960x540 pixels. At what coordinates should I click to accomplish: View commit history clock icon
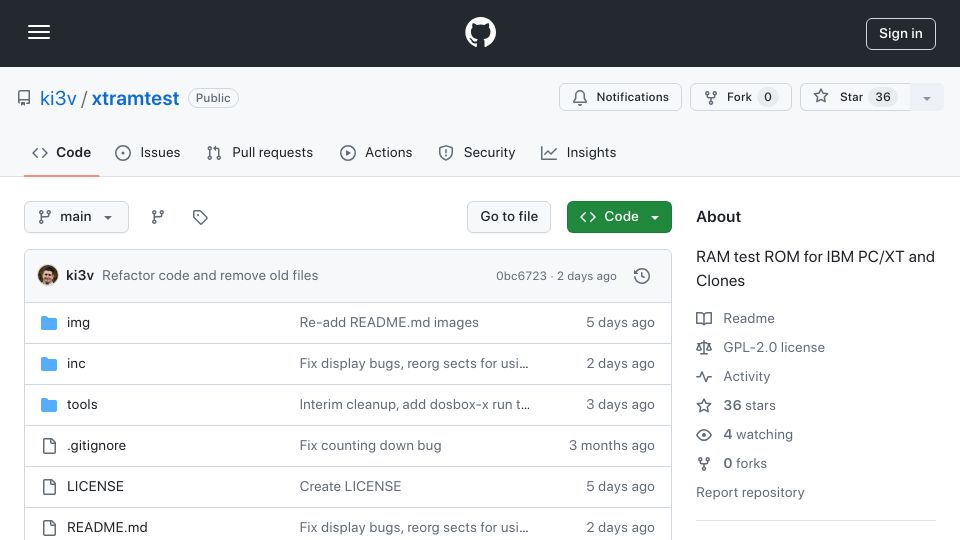click(642, 276)
